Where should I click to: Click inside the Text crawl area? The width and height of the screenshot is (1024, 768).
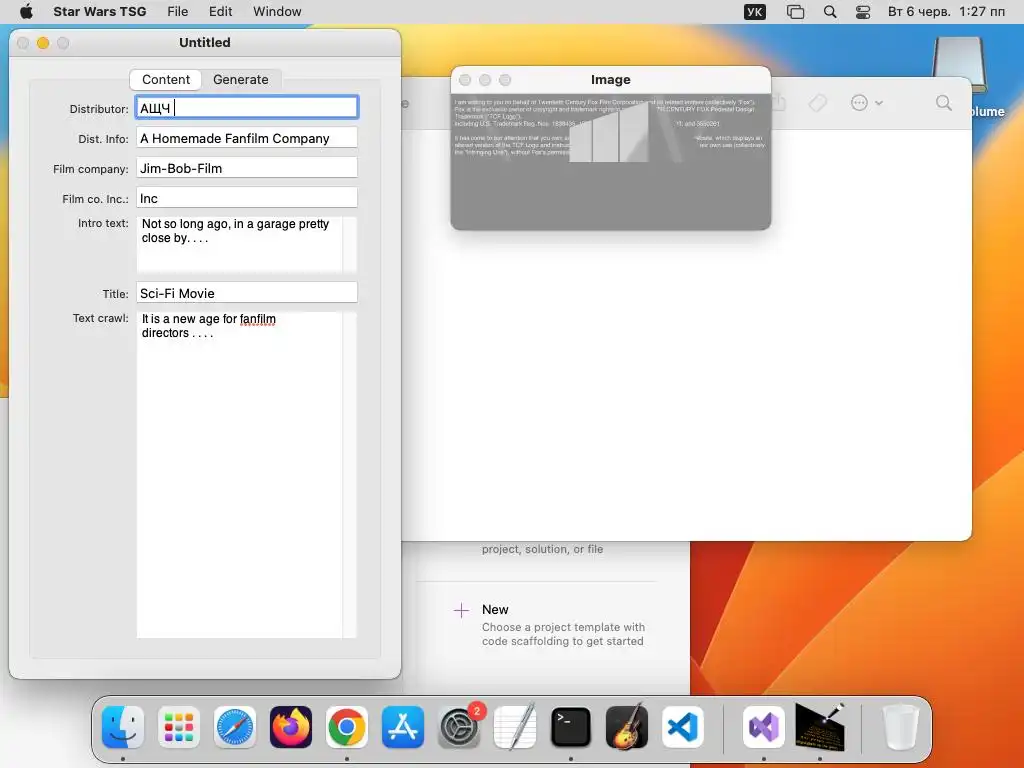(239, 475)
